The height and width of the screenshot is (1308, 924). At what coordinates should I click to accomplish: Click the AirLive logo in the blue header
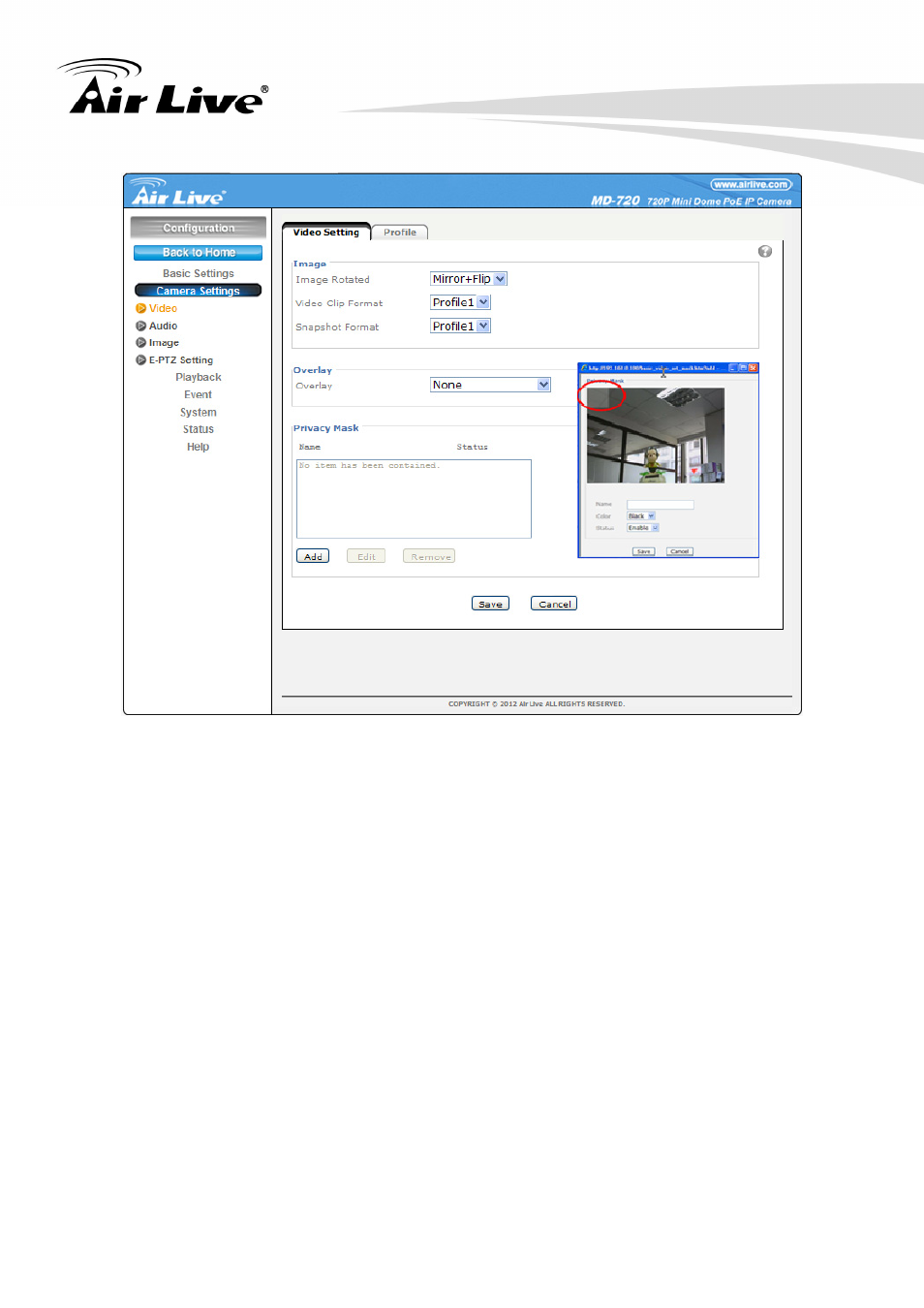pyautogui.click(x=178, y=192)
